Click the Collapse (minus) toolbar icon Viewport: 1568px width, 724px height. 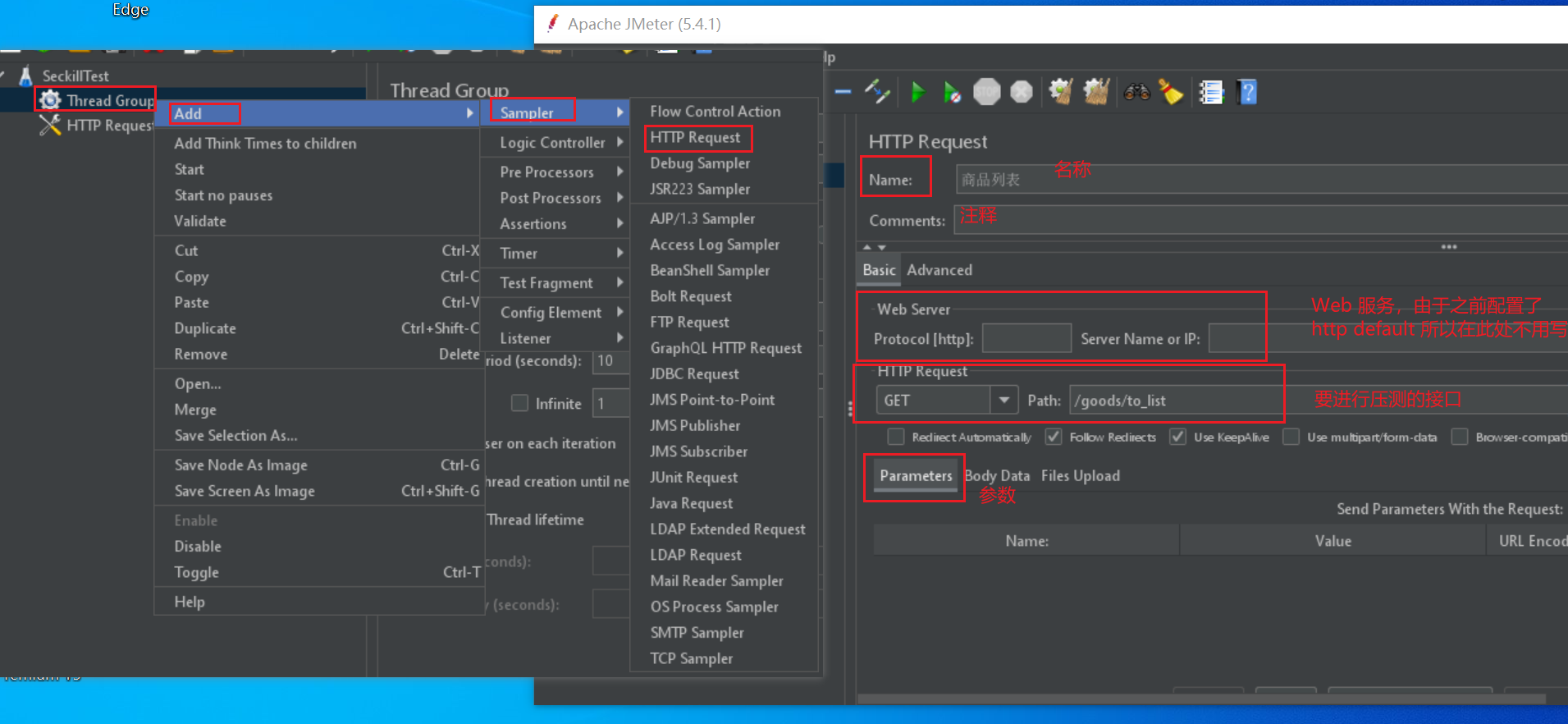click(x=843, y=92)
